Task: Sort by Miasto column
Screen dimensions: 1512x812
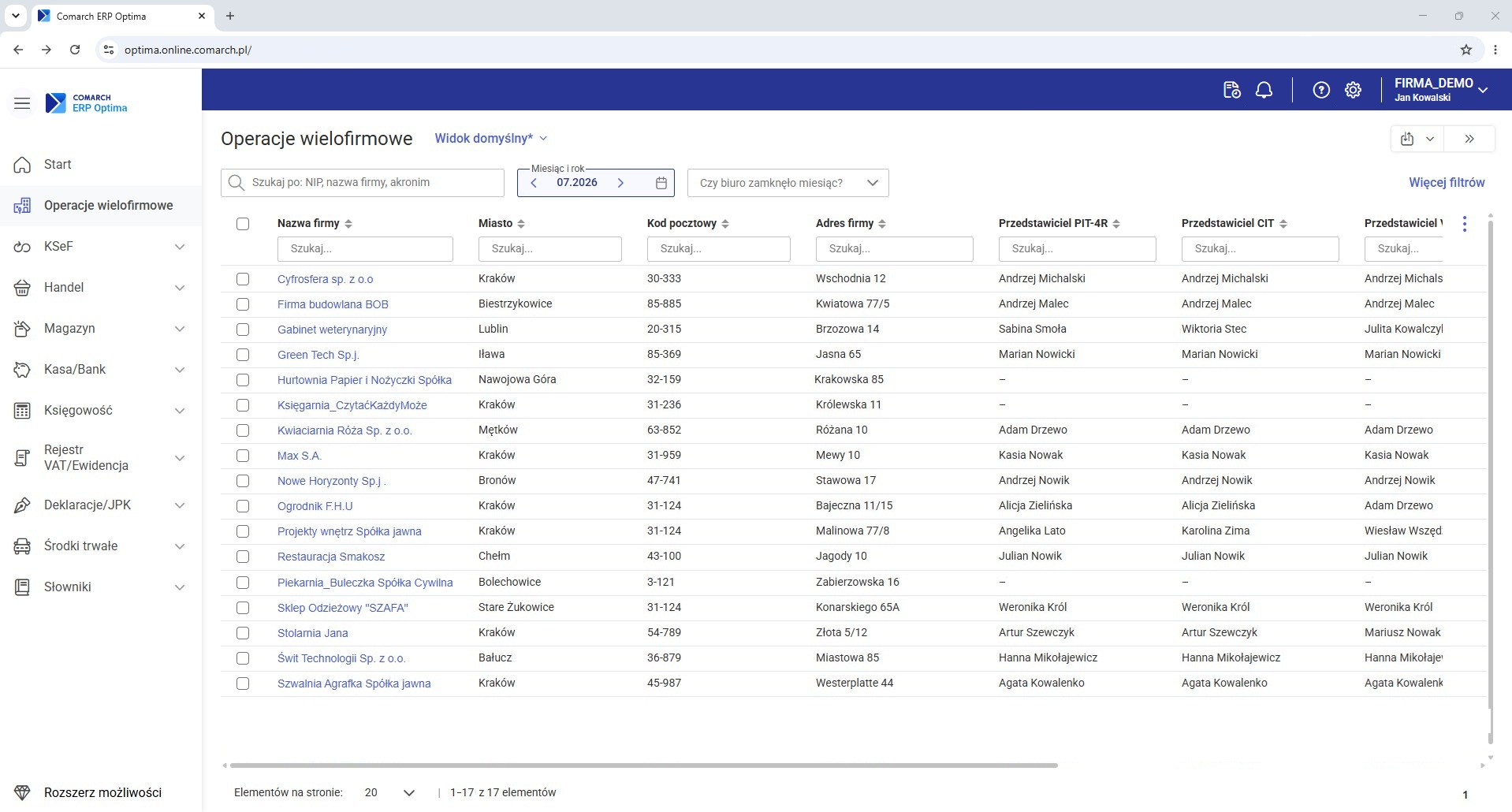Action: 521,224
